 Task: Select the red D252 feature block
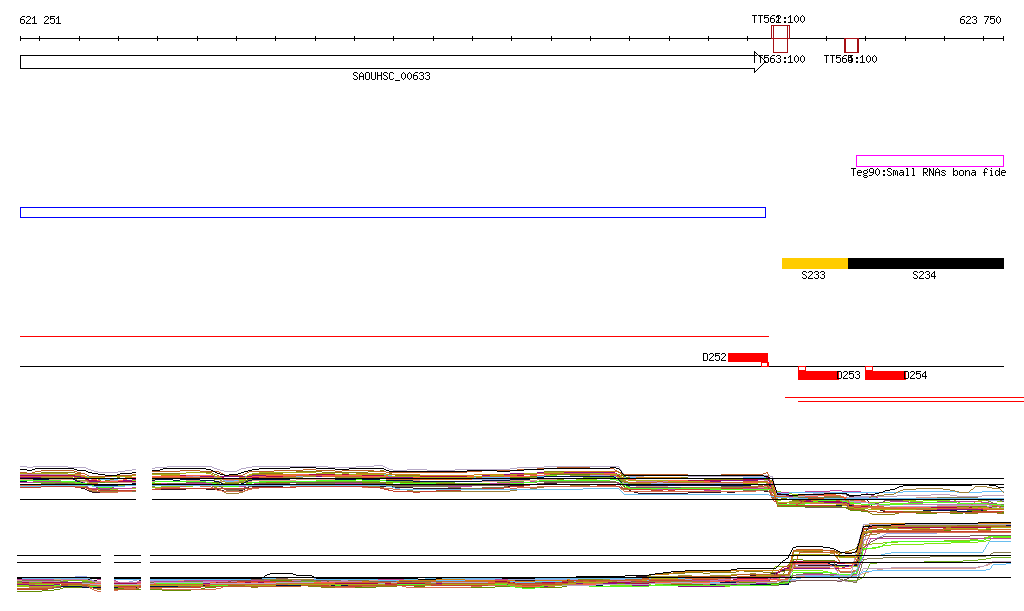click(x=748, y=358)
